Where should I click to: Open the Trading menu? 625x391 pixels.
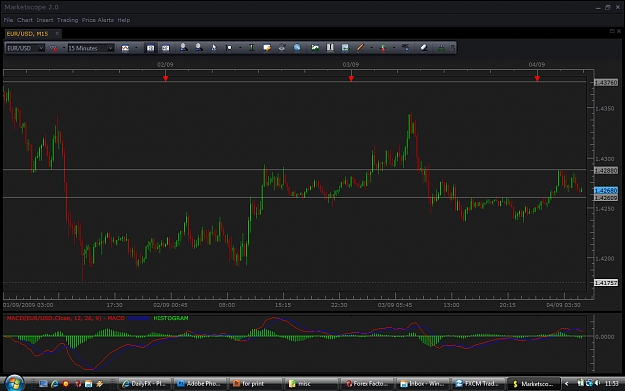(x=67, y=20)
